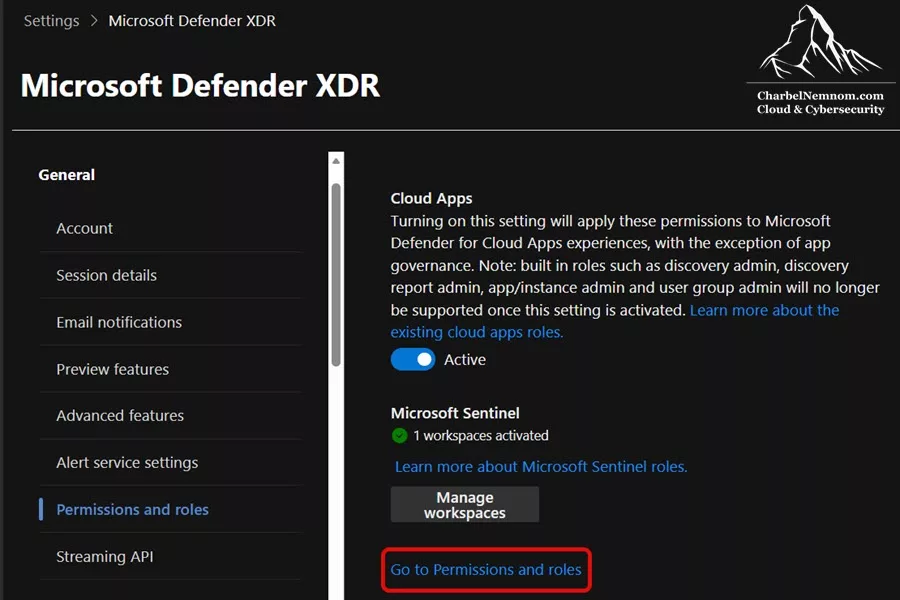
Task: Click the Cloud Apps section heading
Action: (431, 198)
